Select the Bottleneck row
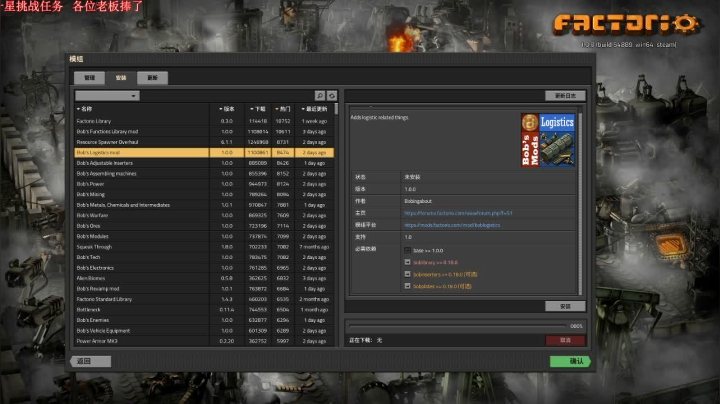This screenshot has height=404, width=720. pyautogui.click(x=204, y=310)
